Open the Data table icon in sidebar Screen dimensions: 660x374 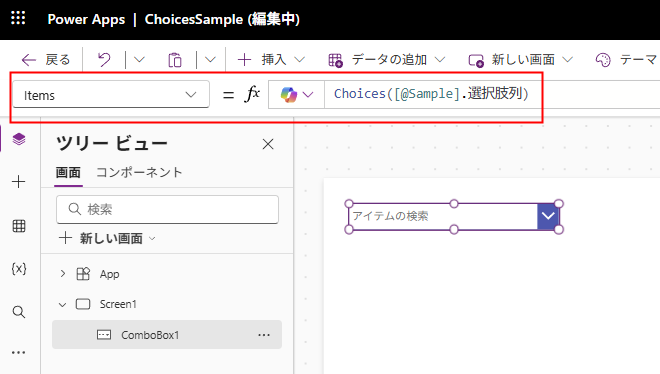tap(19, 226)
